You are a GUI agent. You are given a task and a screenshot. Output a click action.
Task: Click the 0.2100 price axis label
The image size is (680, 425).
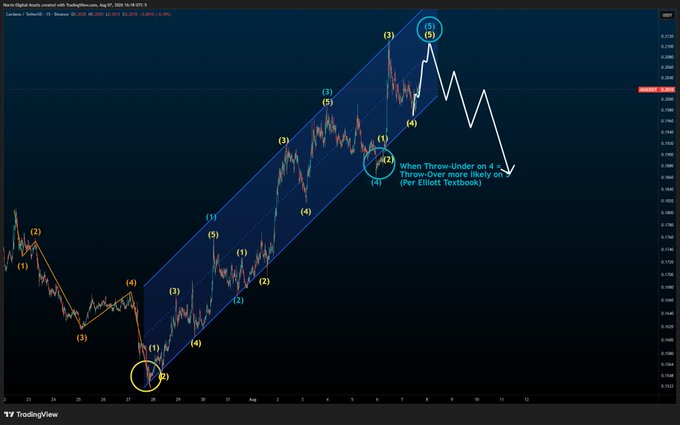tap(667, 47)
